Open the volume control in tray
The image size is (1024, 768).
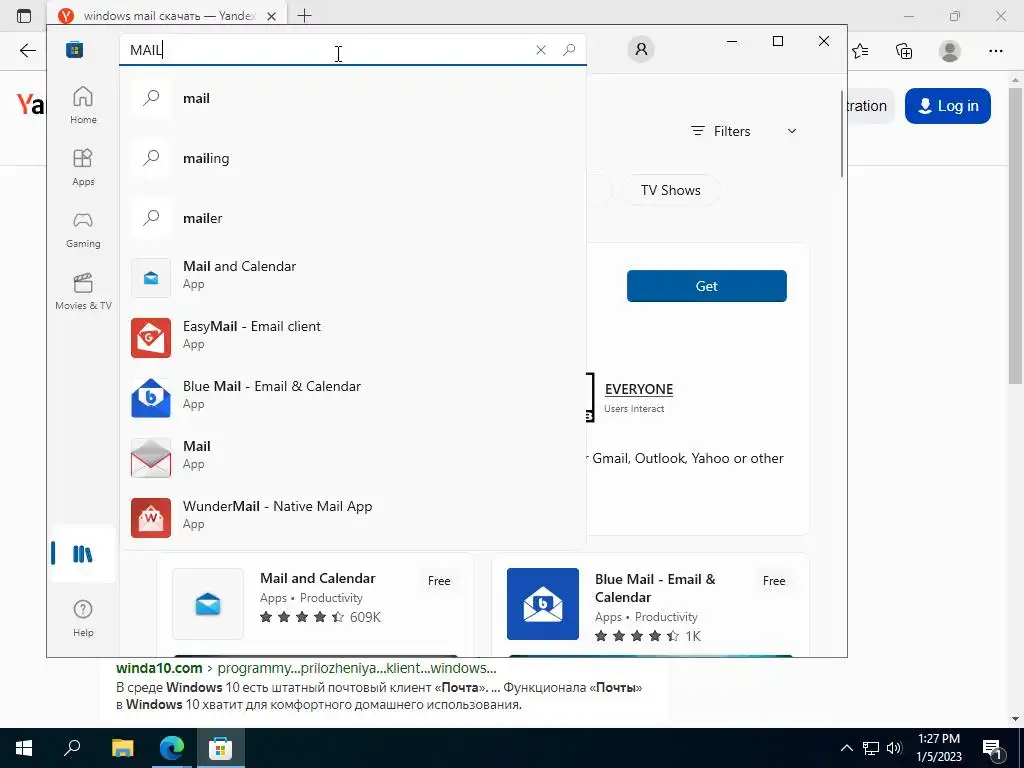[895, 748]
